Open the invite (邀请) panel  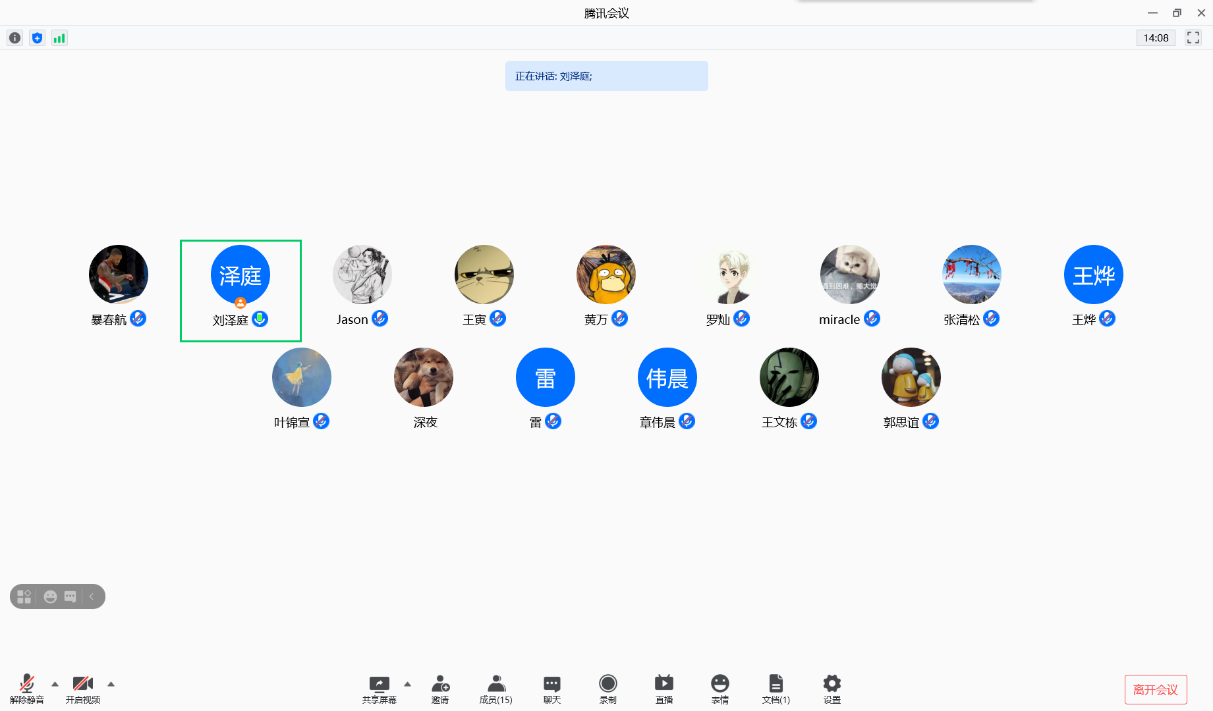pos(440,688)
